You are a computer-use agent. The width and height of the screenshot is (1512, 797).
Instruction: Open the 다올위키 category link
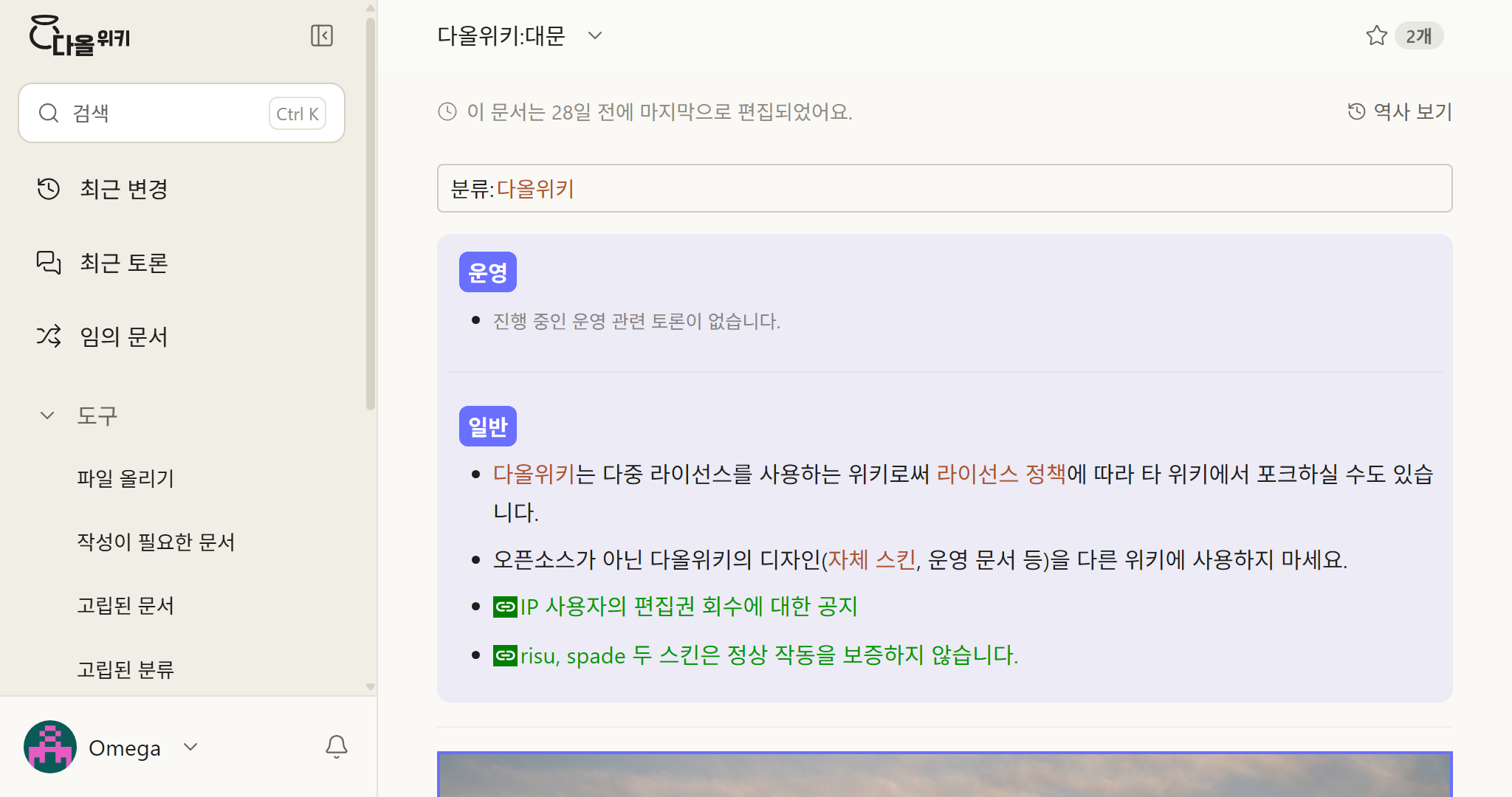(x=535, y=189)
